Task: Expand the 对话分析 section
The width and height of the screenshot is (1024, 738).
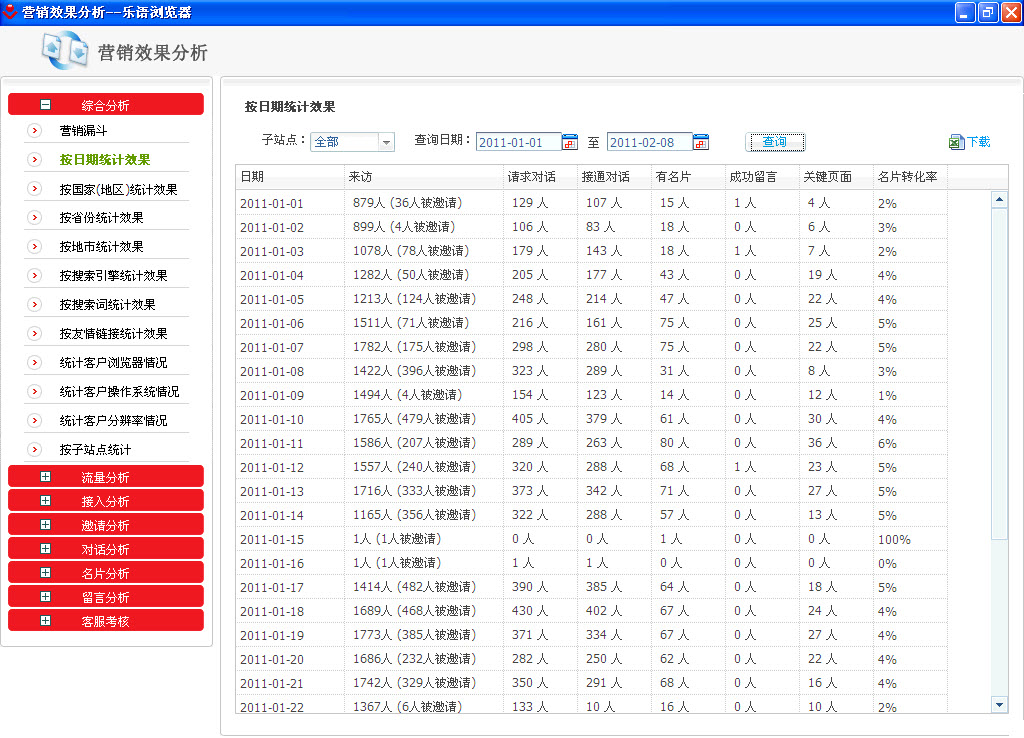Action: tap(45, 549)
